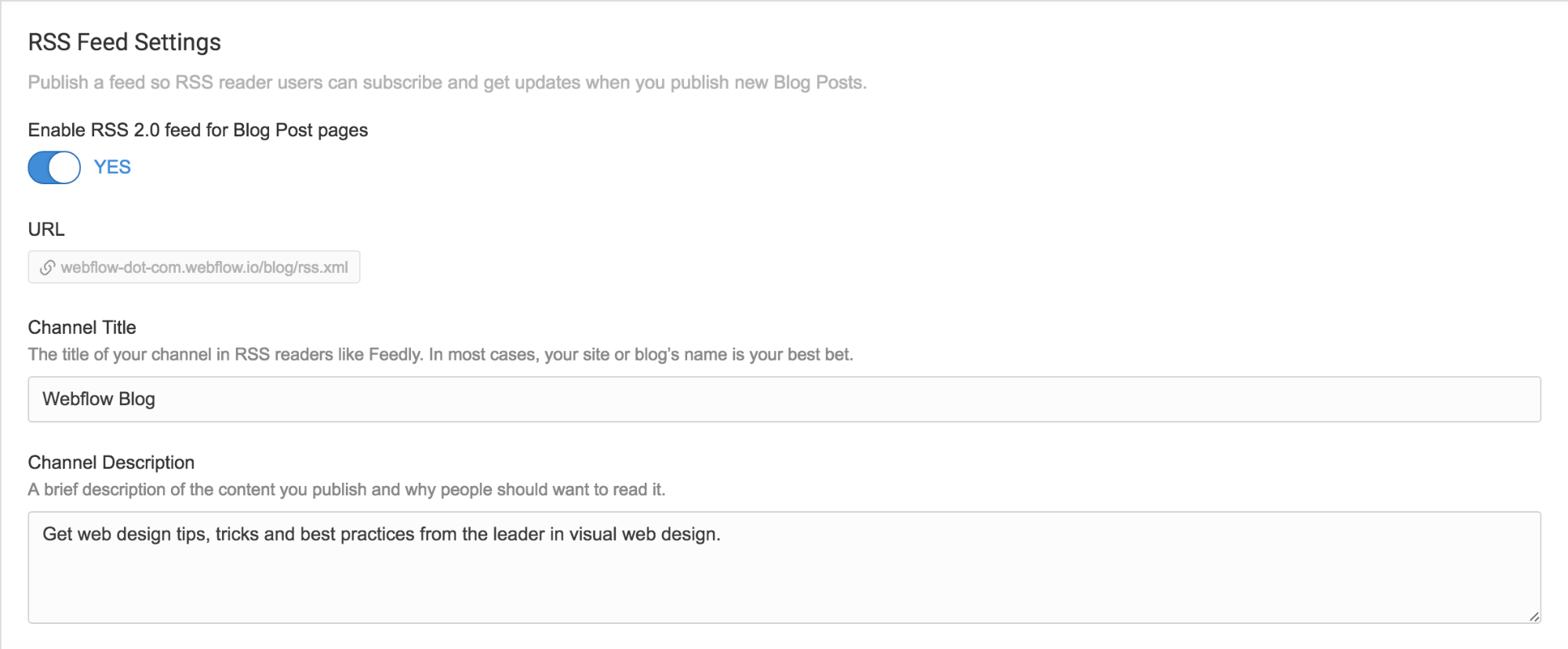
Task: Click the RSS Feed Settings heading
Action: pos(125,42)
